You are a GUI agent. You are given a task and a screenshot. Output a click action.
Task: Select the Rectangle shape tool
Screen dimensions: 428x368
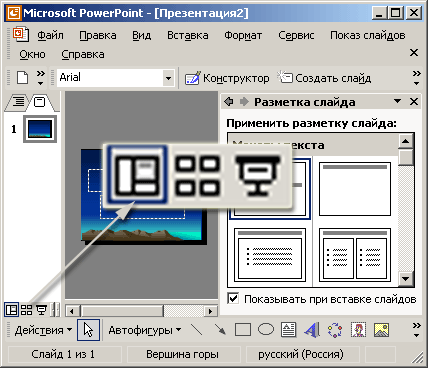[x=243, y=330]
